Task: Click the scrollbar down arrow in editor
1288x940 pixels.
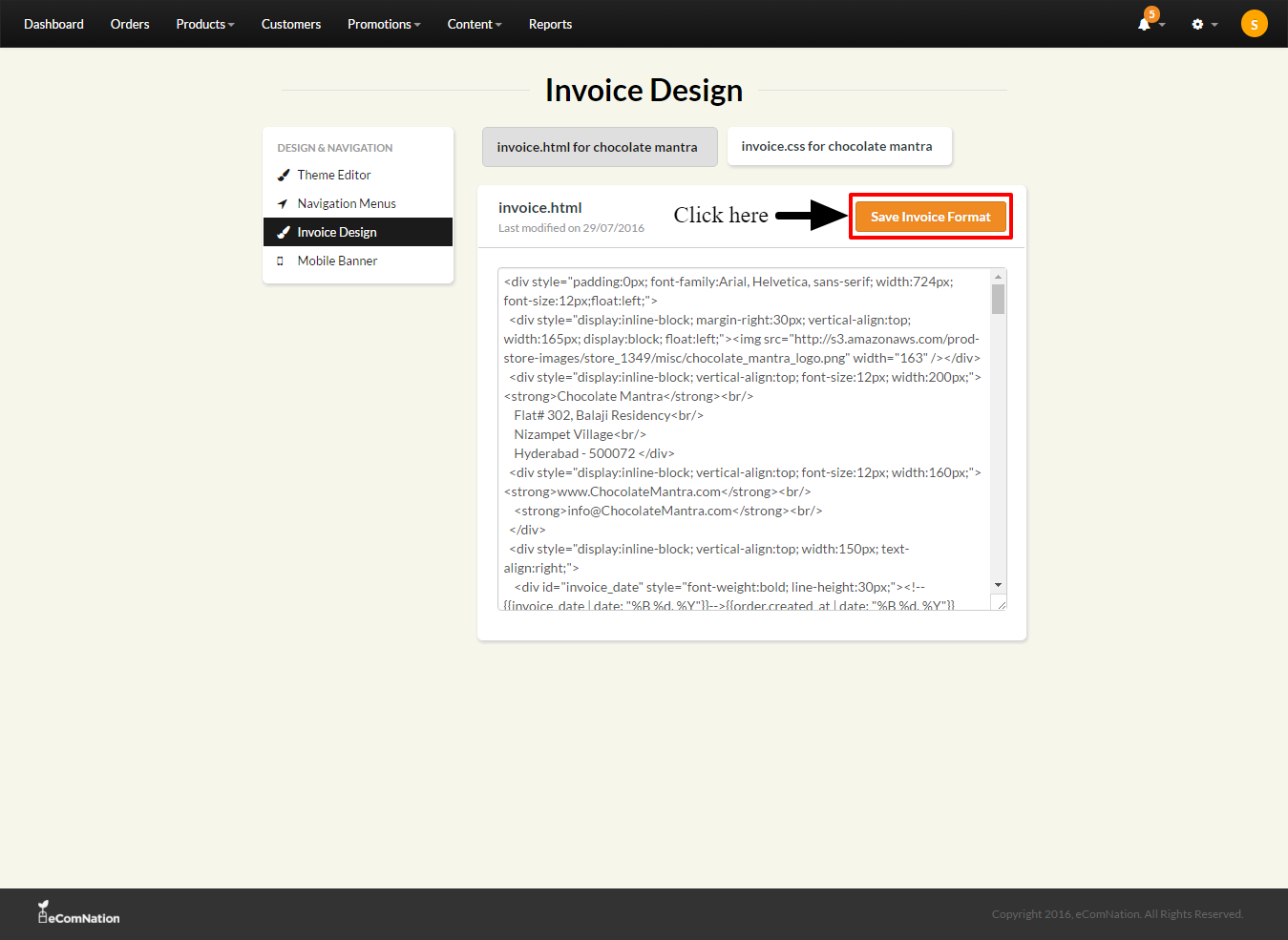Action: pyautogui.click(x=998, y=585)
